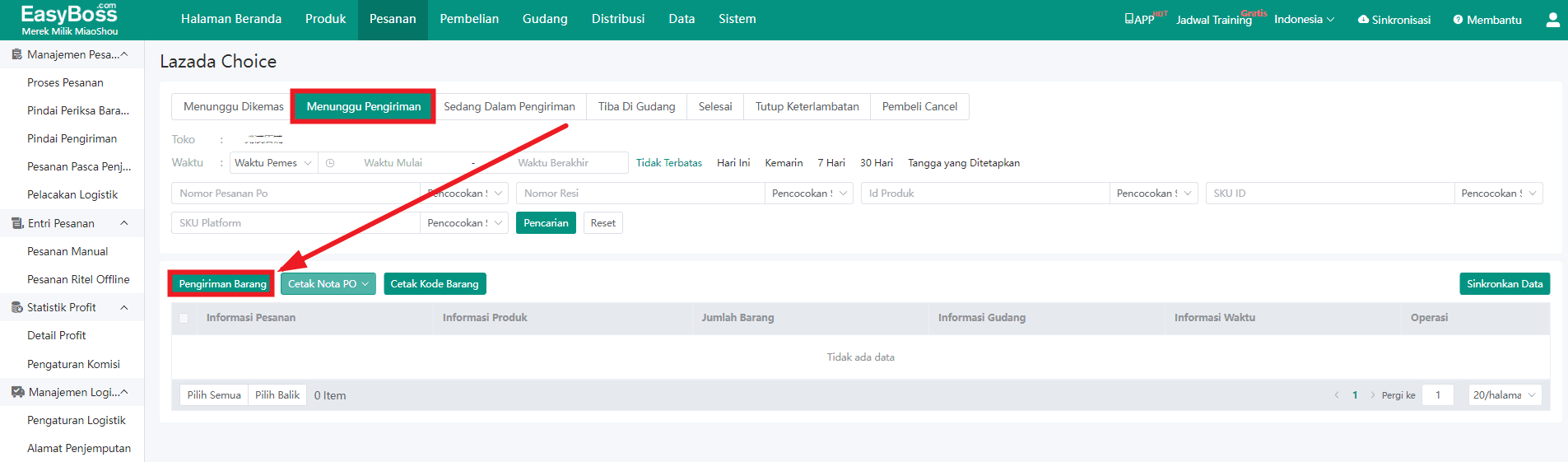
Task: Collapse the Entri Pesanan section
Action: pos(124,223)
